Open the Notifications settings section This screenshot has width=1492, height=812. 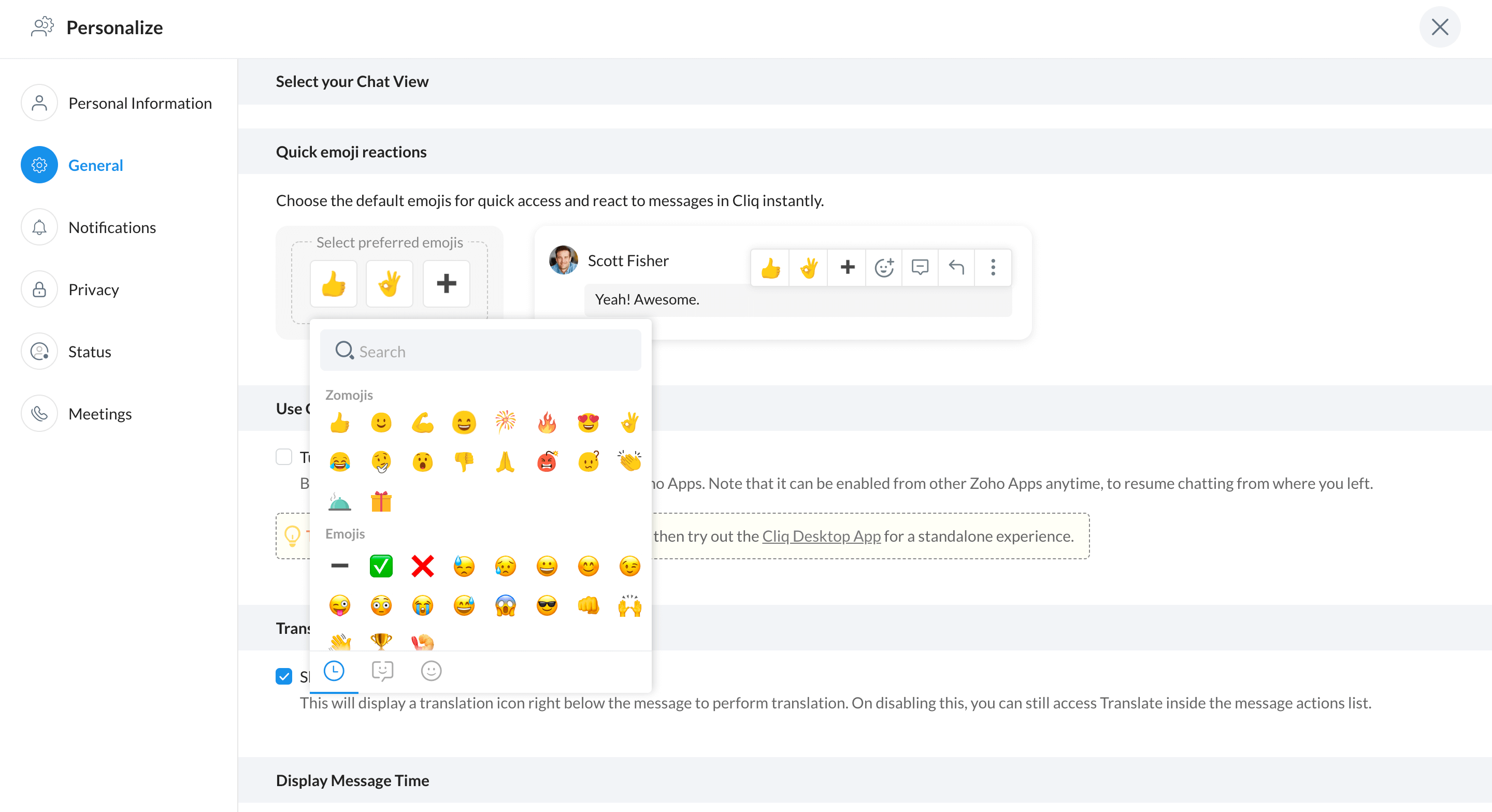coord(112,227)
